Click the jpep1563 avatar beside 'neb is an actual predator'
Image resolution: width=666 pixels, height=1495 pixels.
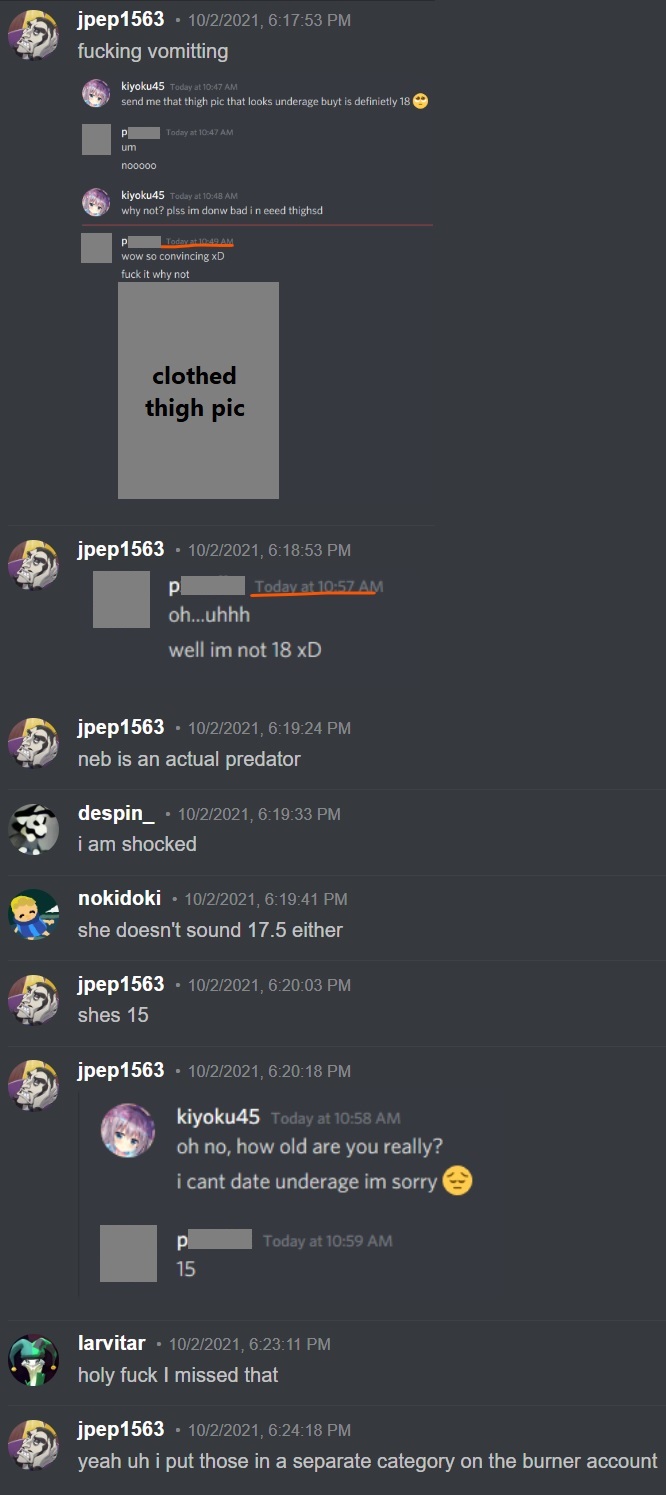32,743
